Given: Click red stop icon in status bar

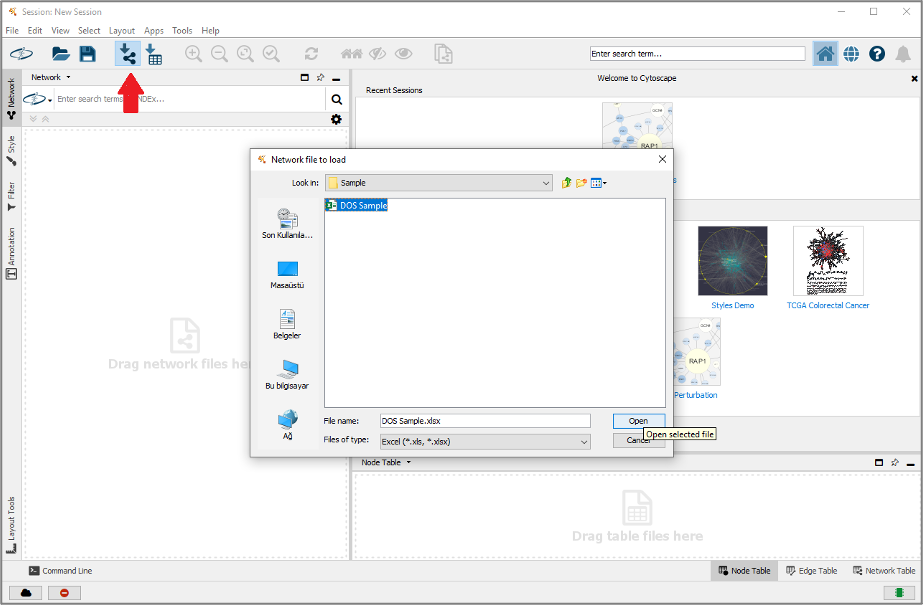Looking at the screenshot, I should click(64, 592).
